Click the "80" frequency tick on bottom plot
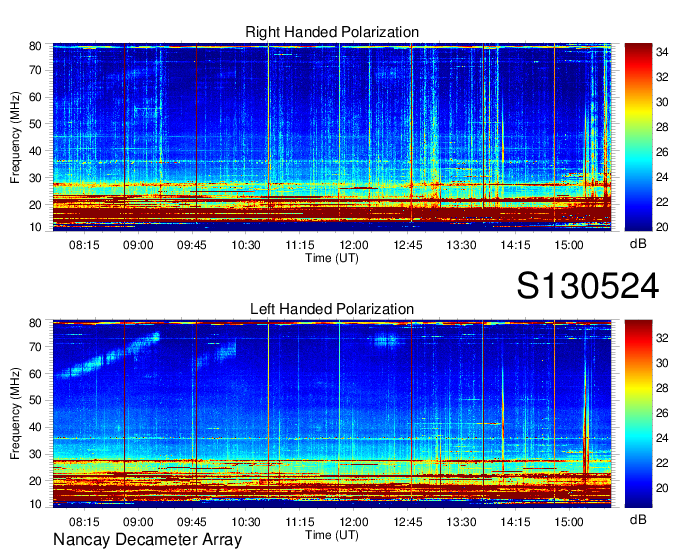 pyautogui.click(x=35, y=323)
